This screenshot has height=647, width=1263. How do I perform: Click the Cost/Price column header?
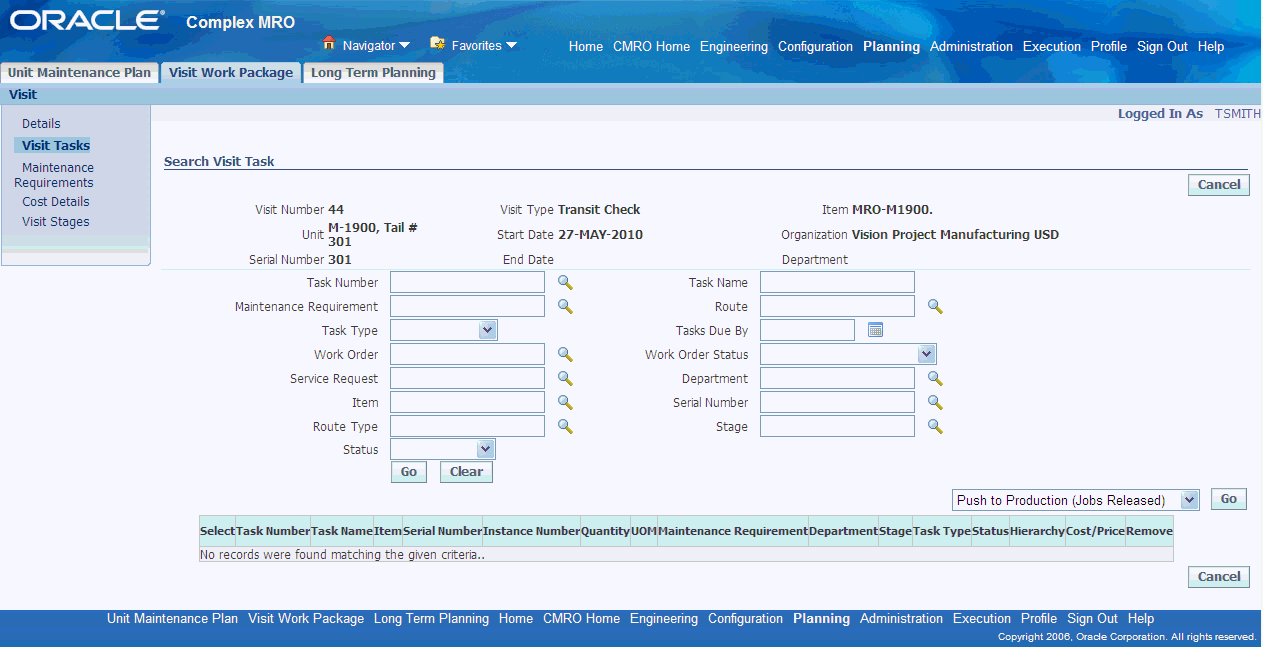(1095, 531)
